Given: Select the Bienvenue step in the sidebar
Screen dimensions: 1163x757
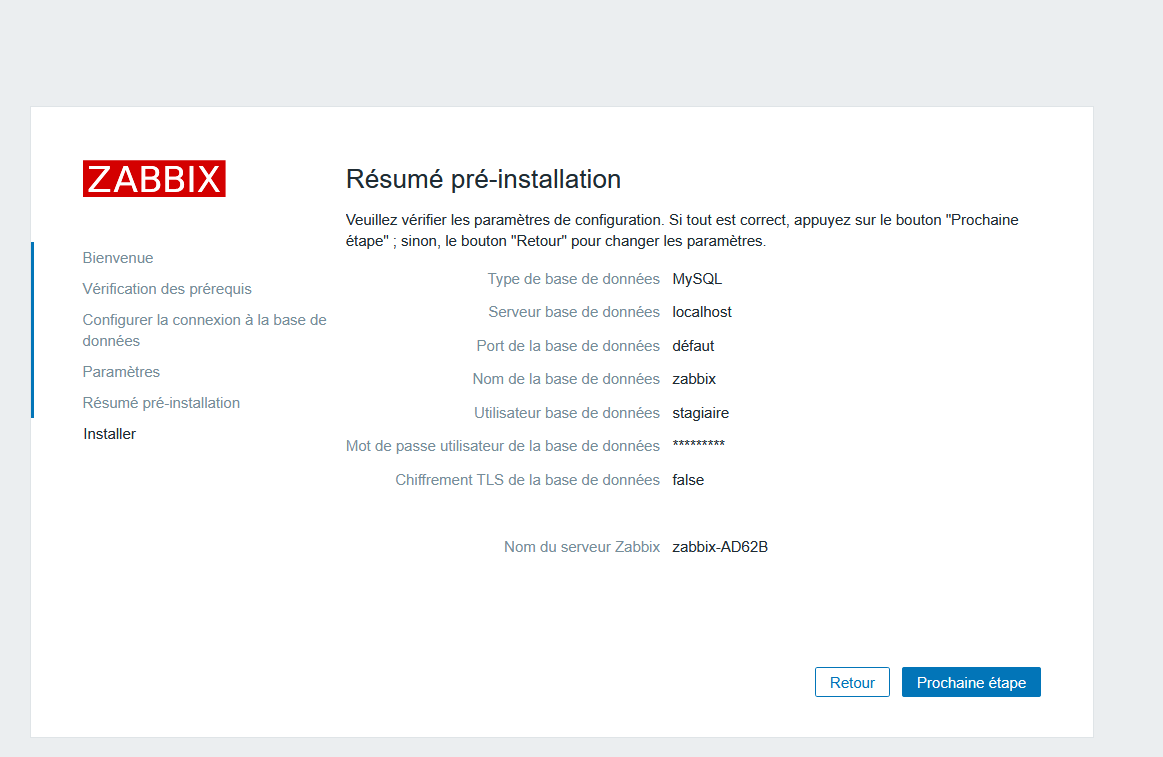Looking at the screenshot, I should coord(117,257).
